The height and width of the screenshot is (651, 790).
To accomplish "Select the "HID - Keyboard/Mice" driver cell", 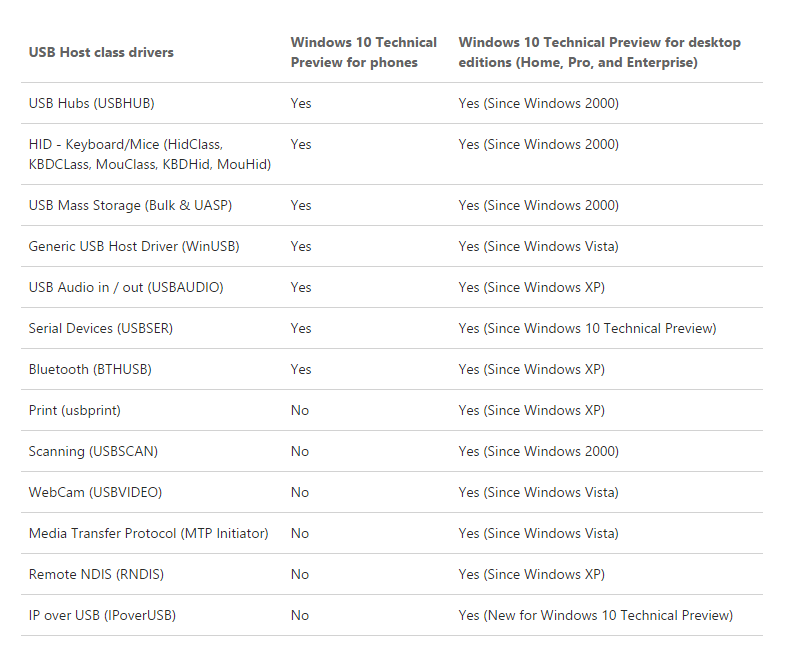I will coord(150,154).
